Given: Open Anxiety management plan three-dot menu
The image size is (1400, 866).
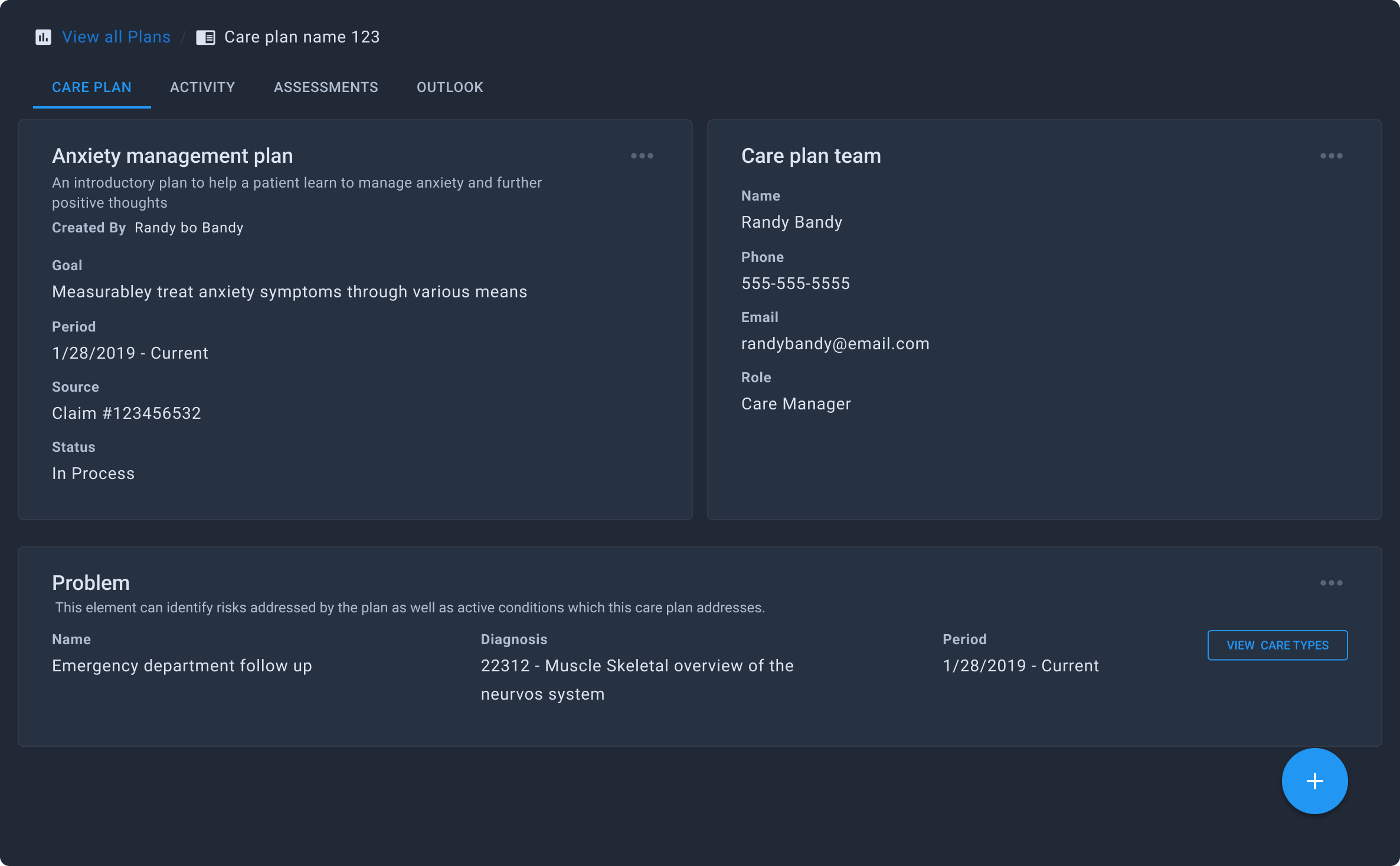Looking at the screenshot, I should [x=642, y=156].
